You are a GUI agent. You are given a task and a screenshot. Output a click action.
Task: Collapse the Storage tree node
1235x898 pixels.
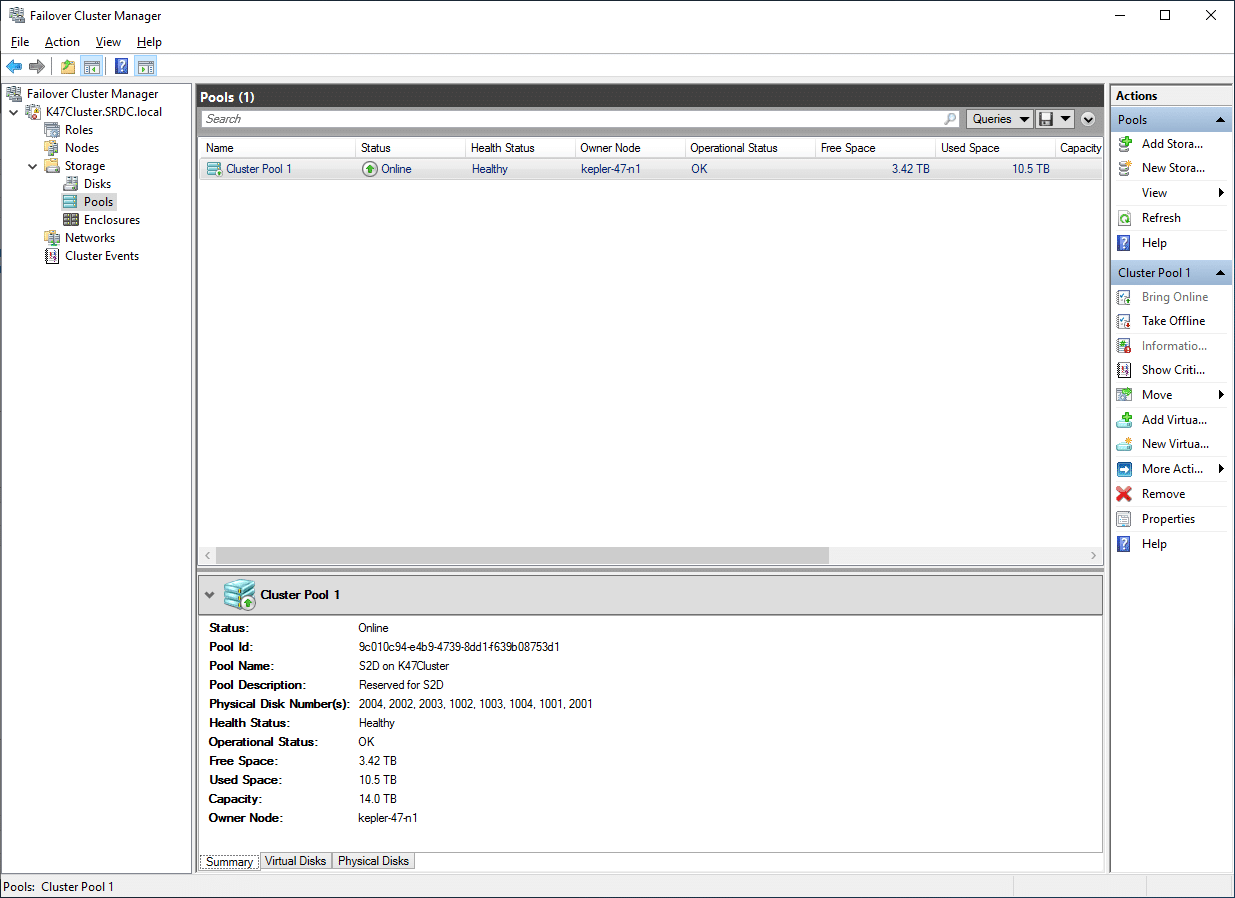coord(32,166)
